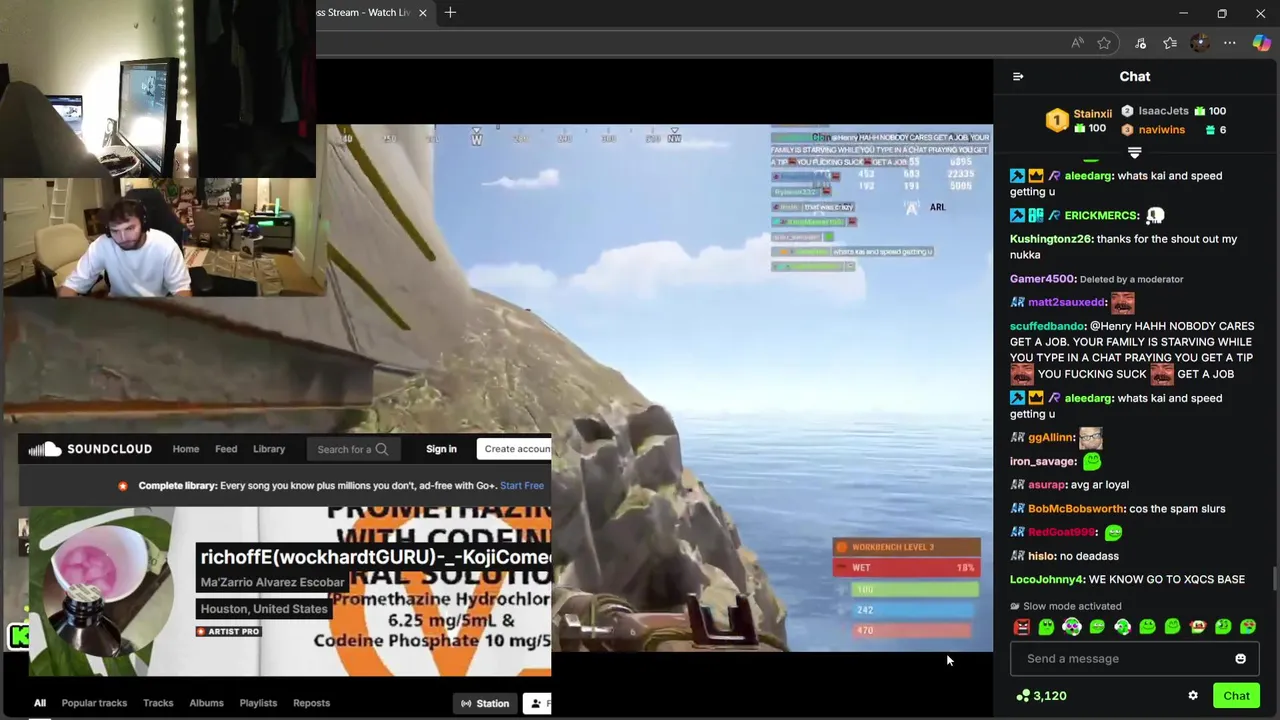Open the browser profile avatar
1280x720 pixels.
pyautogui.click(x=1200, y=43)
